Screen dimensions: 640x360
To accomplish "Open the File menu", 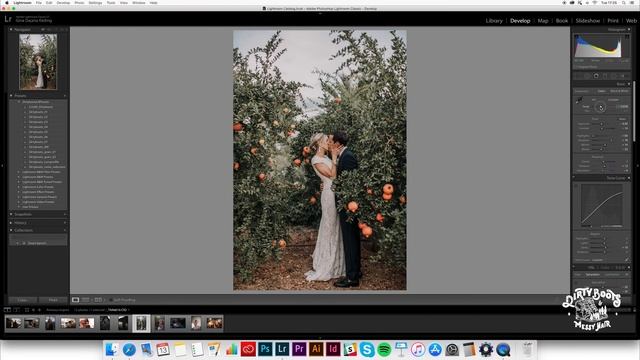I will pyautogui.click(x=39, y=3).
